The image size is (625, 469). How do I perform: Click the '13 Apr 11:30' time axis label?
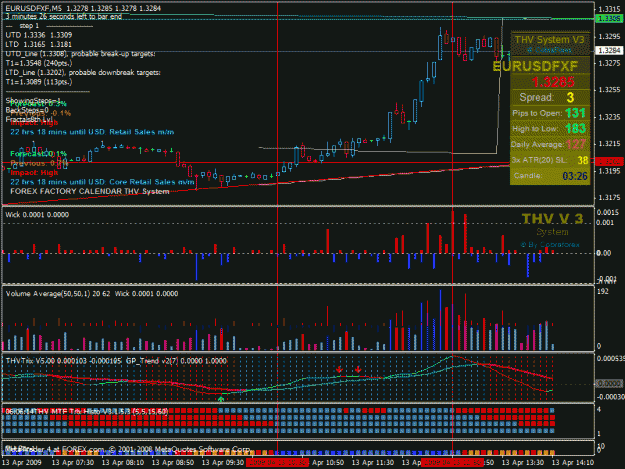(x=373, y=463)
